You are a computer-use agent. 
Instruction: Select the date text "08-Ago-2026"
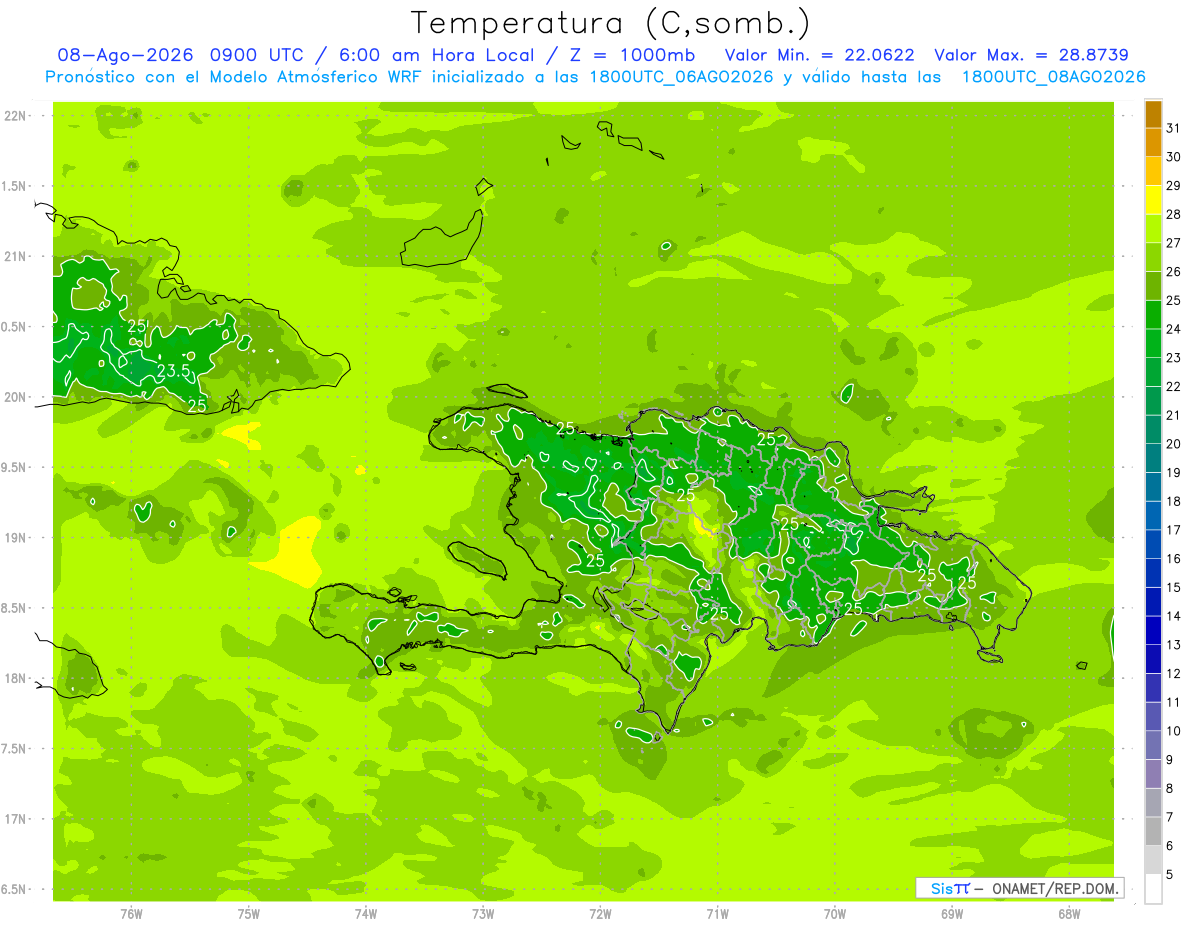point(126,55)
